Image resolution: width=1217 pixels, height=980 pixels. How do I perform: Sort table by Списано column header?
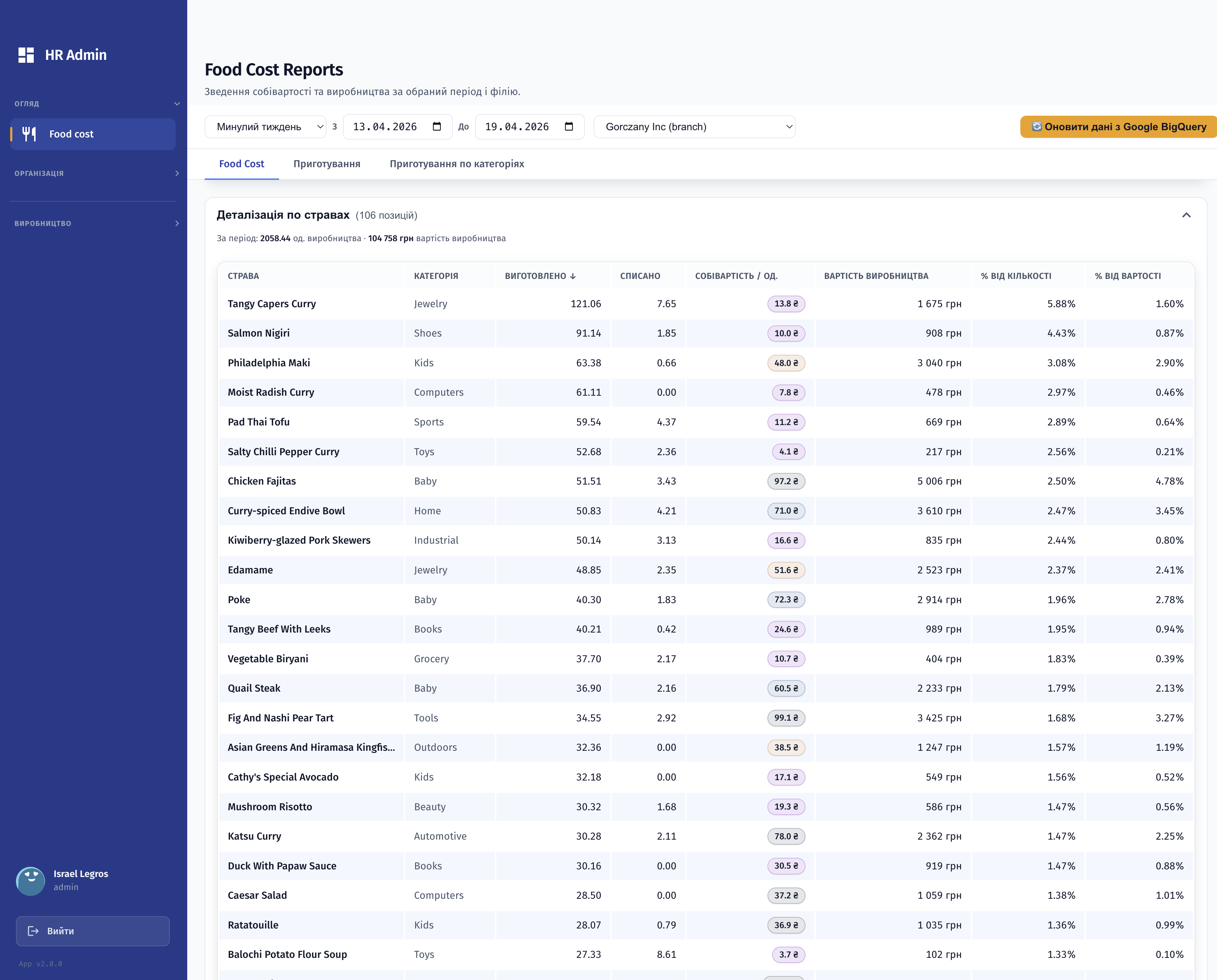(x=640, y=276)
